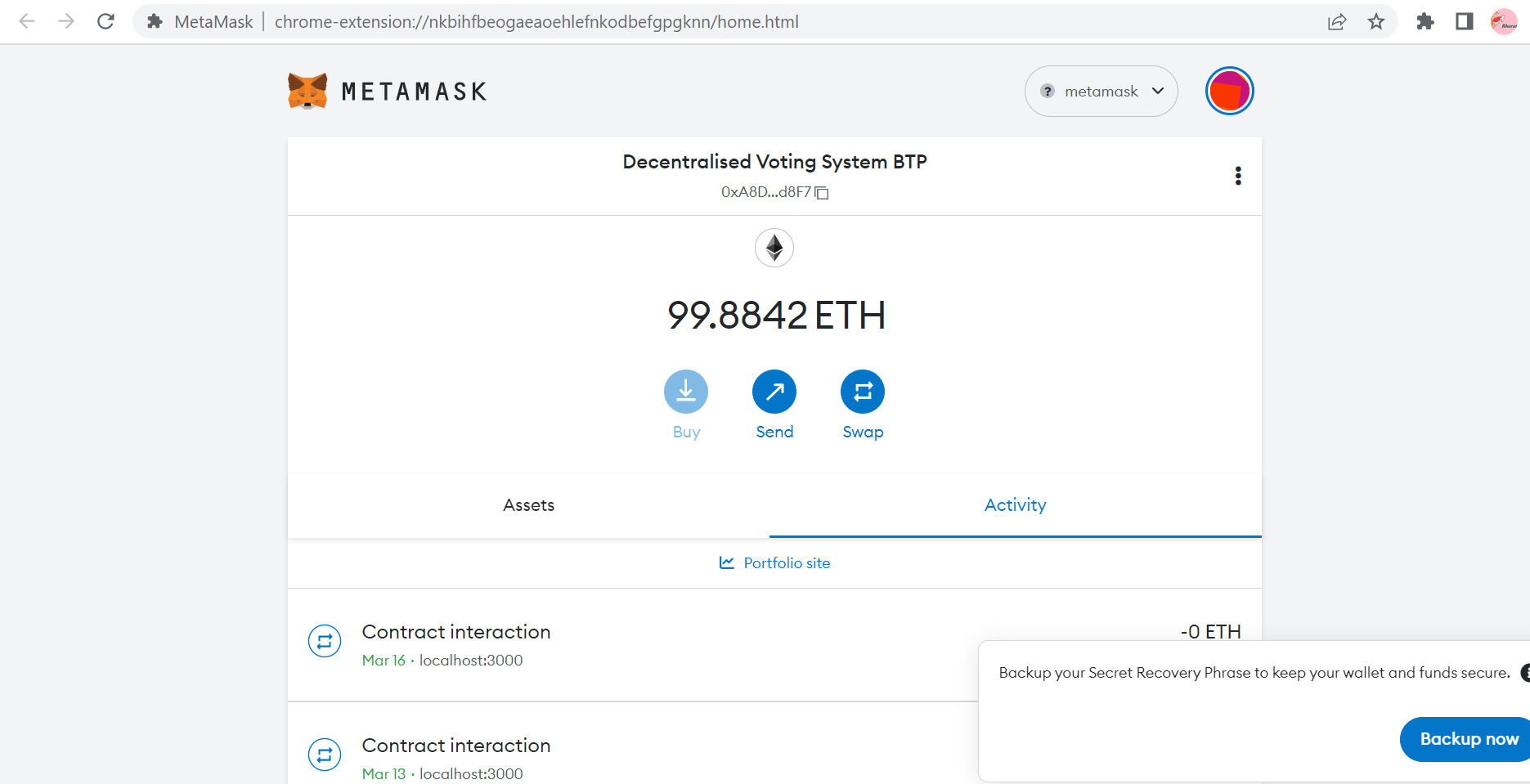The image size is (1530, 784).
Task: Click the Buy icon
Action: 685,392
